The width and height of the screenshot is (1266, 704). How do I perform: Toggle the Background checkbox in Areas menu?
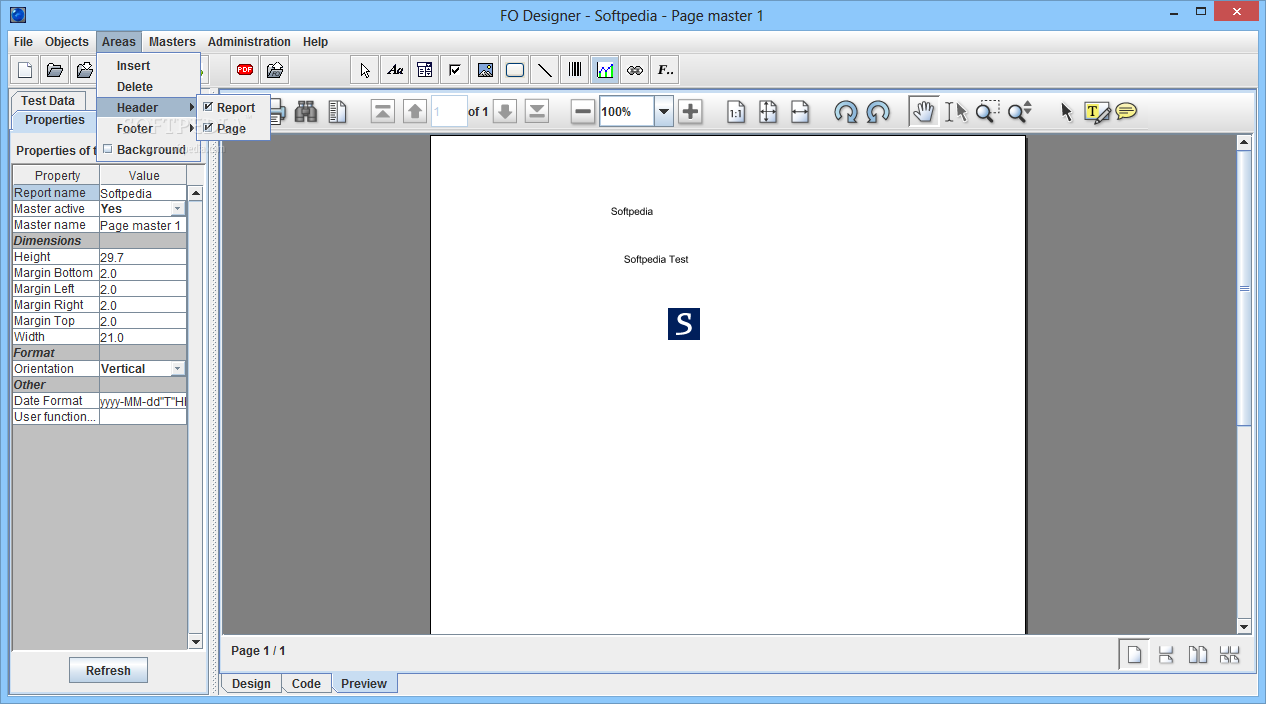tap(108, 149)
